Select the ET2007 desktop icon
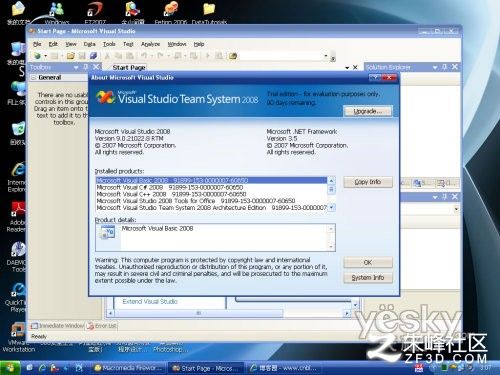 pos(95,13)
